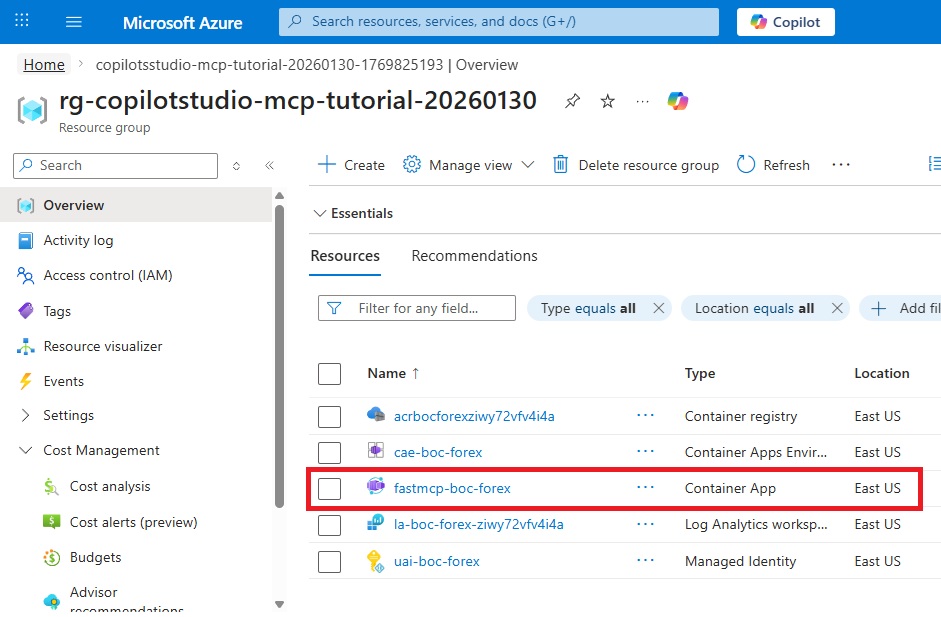Open the Azure portal hamburger menu
The height and width of the screenshot is (617, 941).
click(74, 22)
